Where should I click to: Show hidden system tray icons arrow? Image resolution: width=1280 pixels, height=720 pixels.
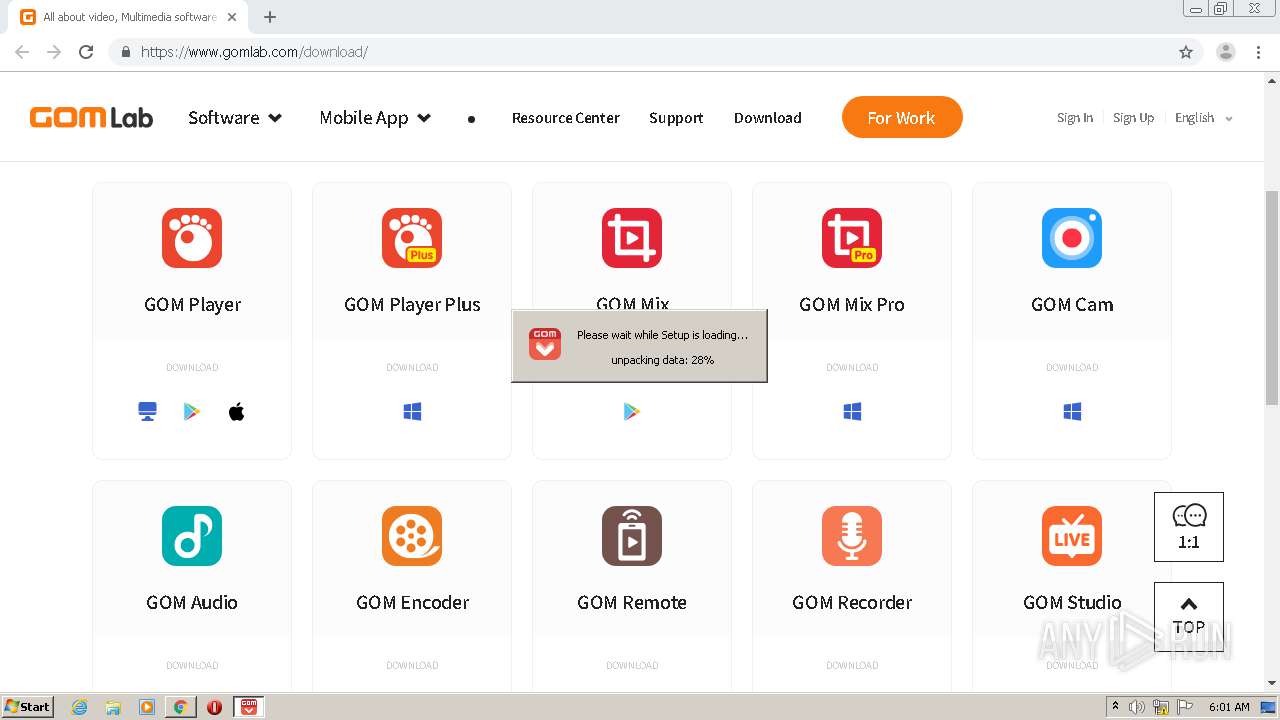1115,706
